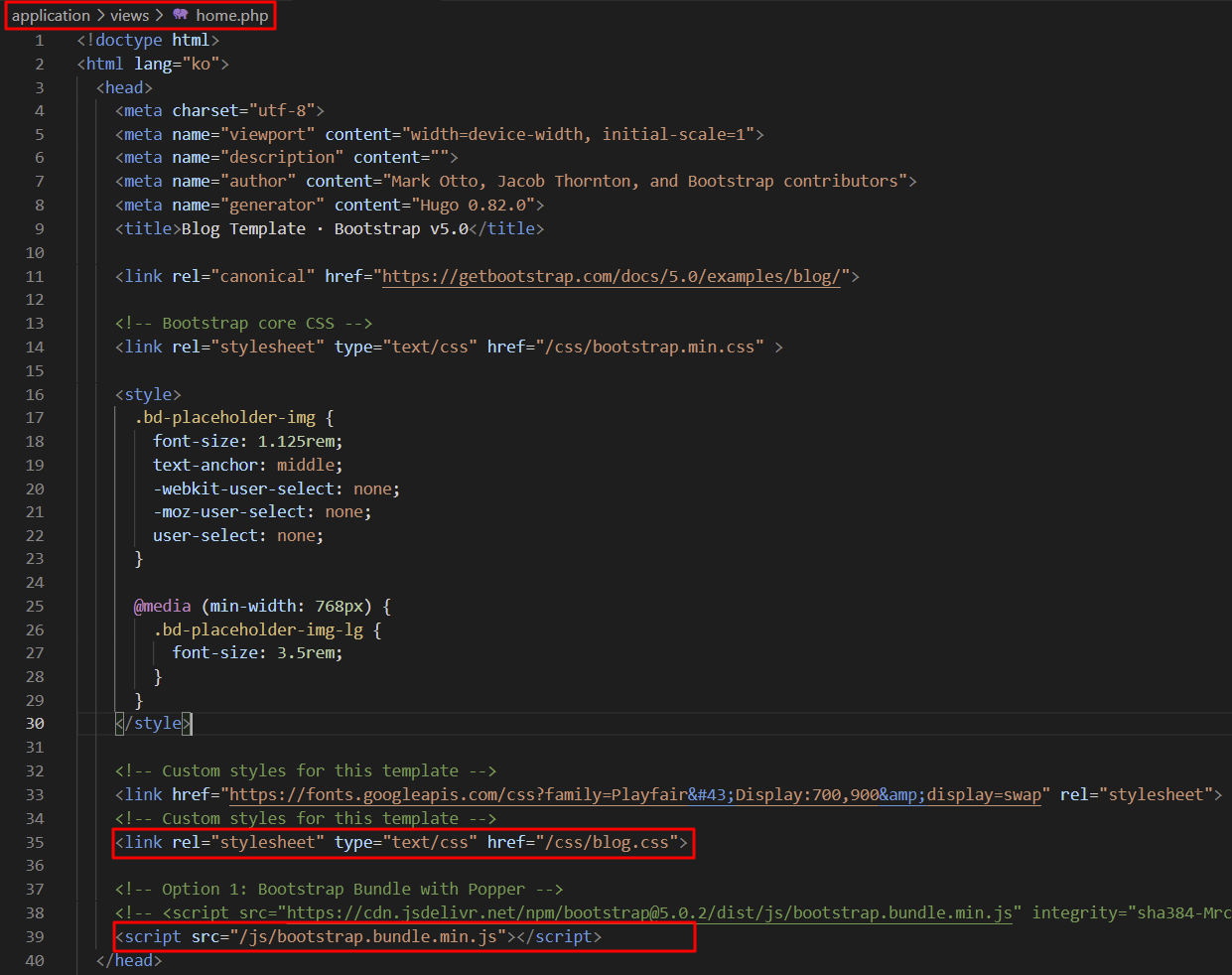Select the home.php breadcrumb item
1232x975 pixels.
pos(231,15)
